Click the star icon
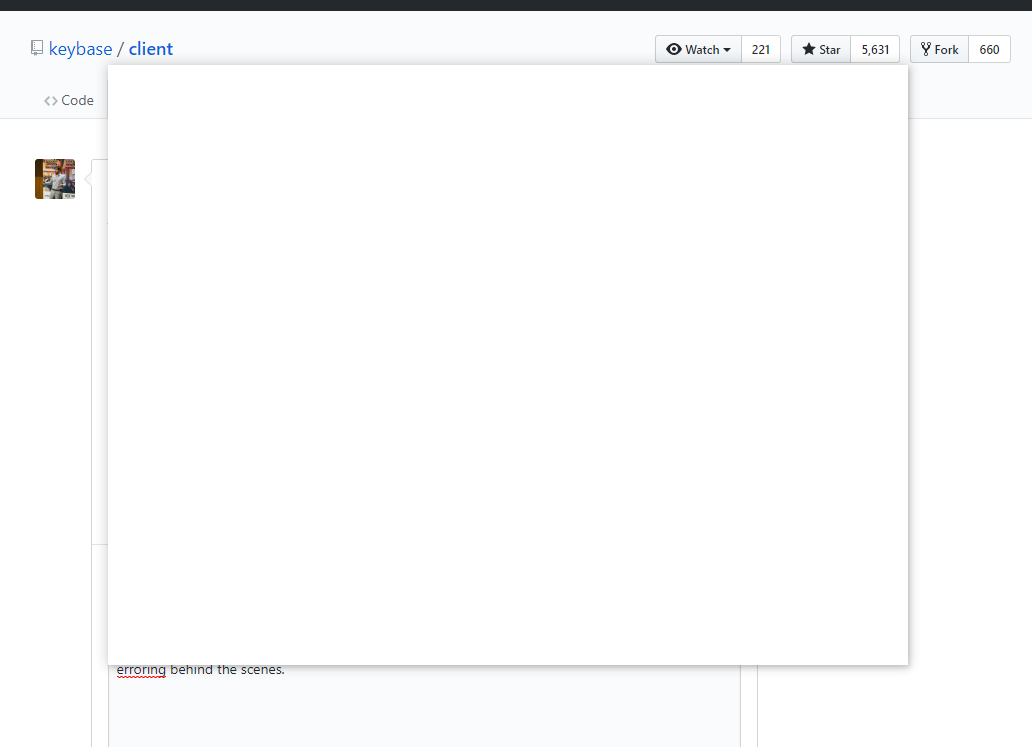 [809, 49]
